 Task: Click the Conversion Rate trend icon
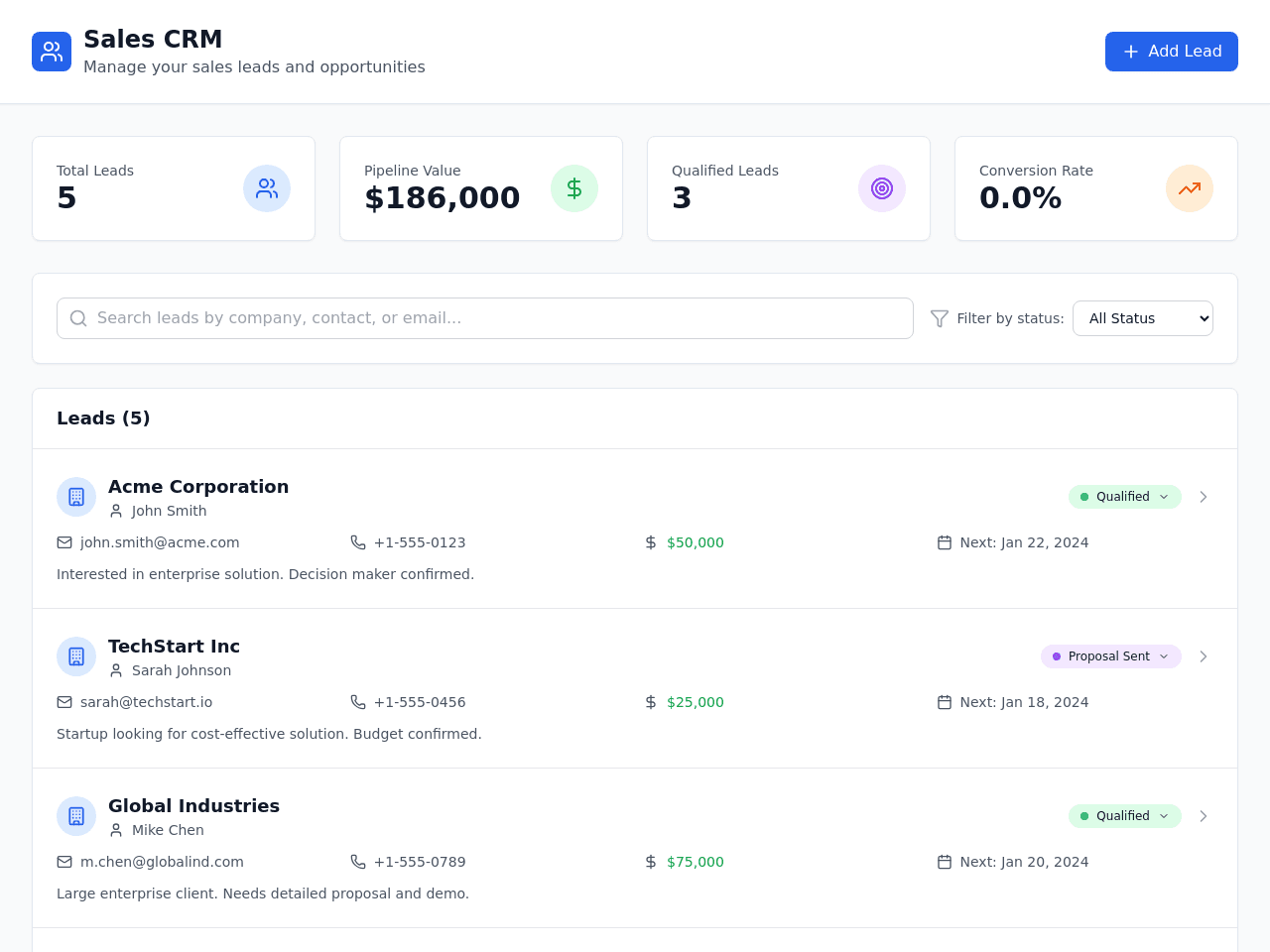pyautogui.click(x=1190, y=188)
